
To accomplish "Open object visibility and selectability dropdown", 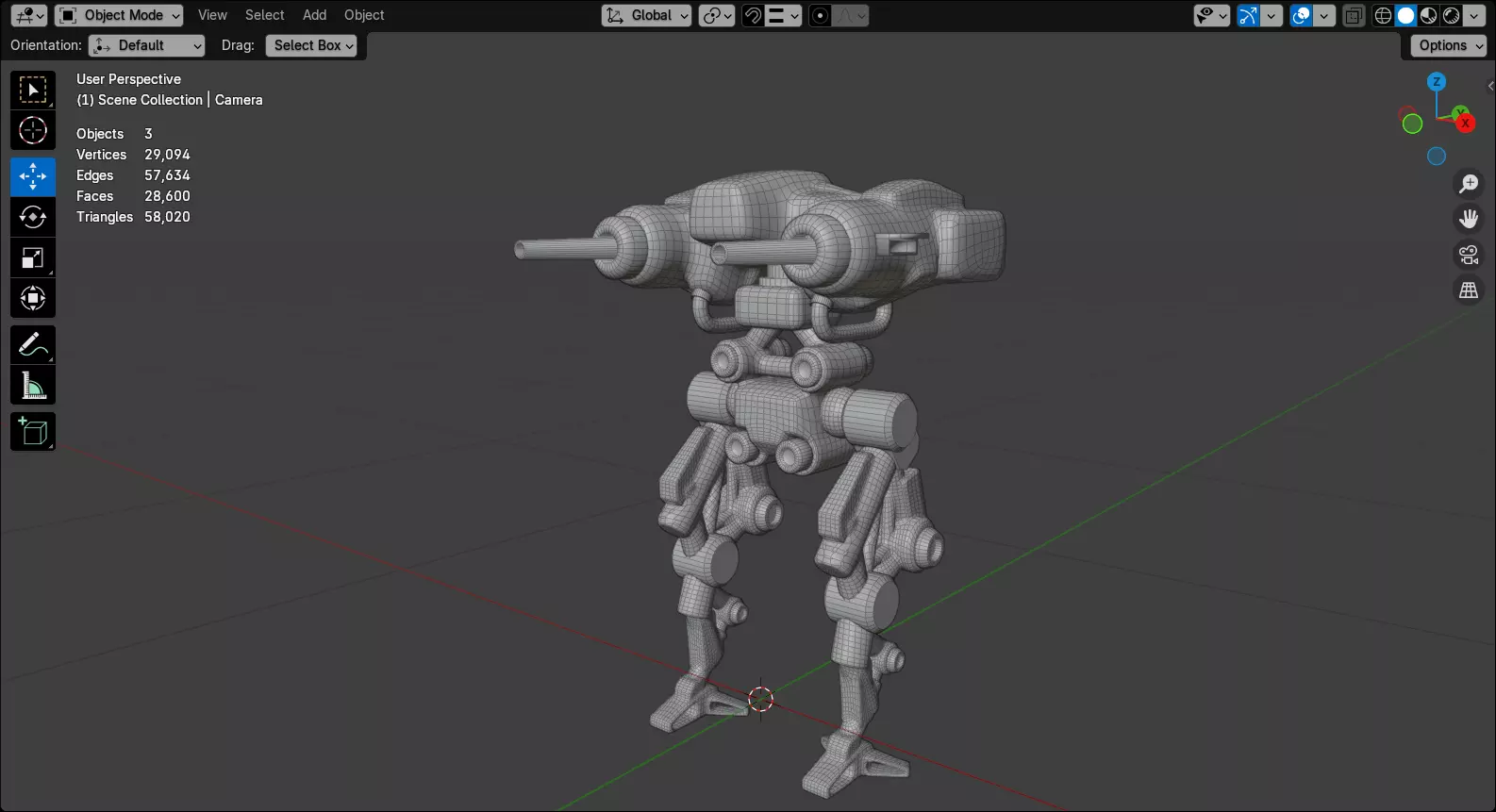I will point(1211,15).
